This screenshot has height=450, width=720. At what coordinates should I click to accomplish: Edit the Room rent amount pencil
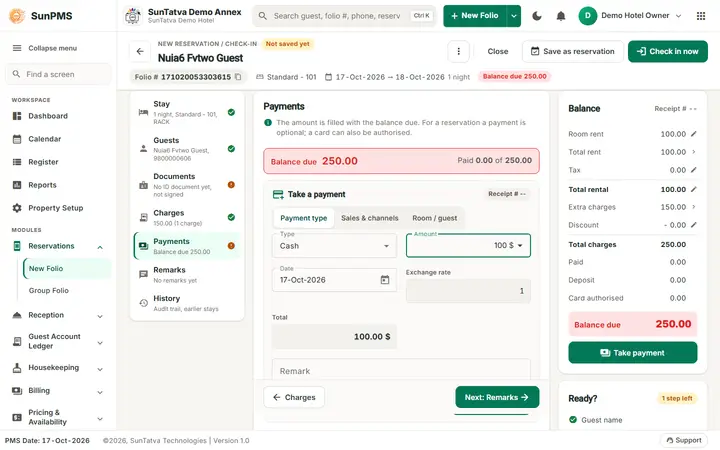[x=693, y=134]
